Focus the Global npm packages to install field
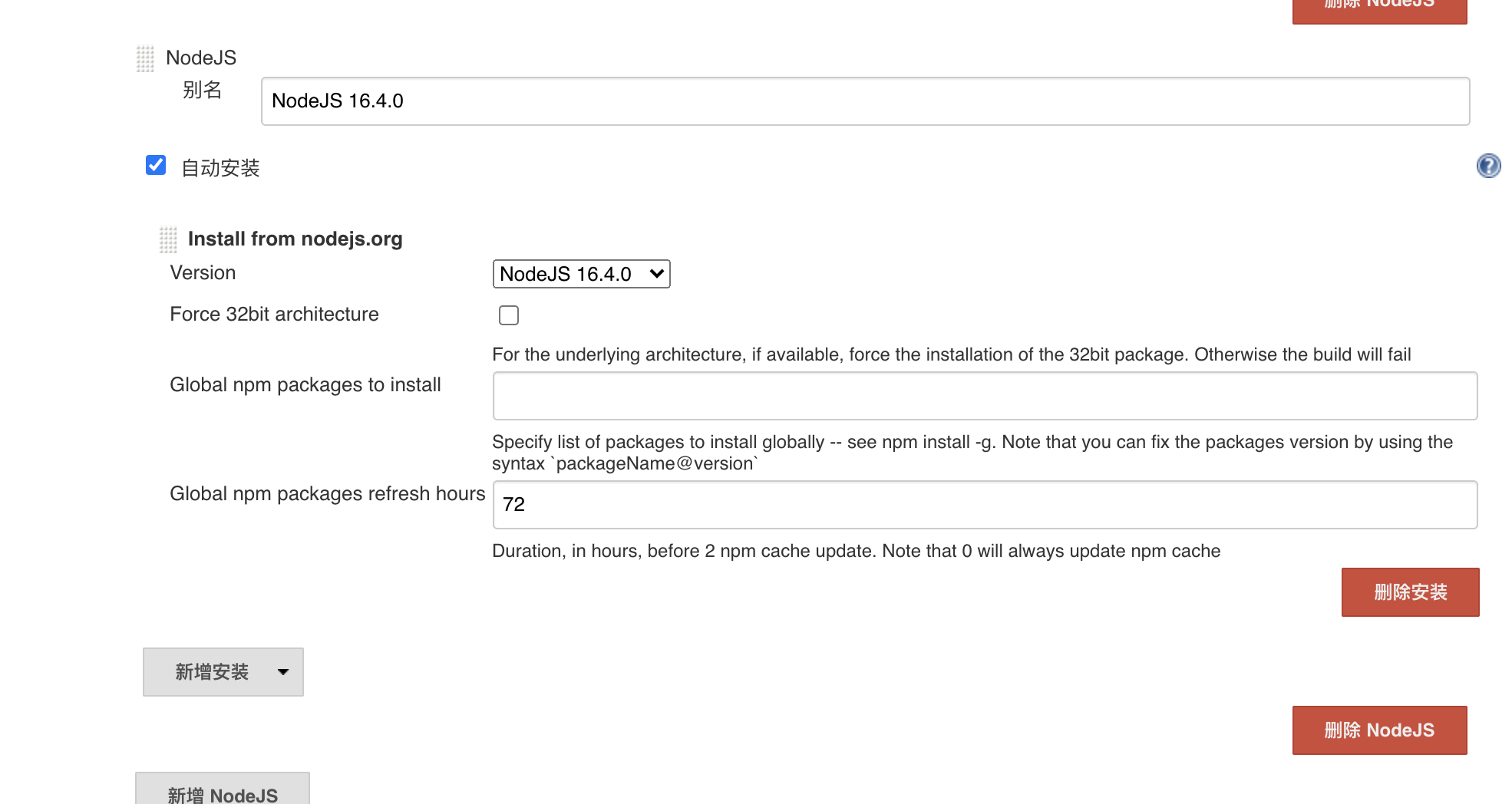 point(985,394)
